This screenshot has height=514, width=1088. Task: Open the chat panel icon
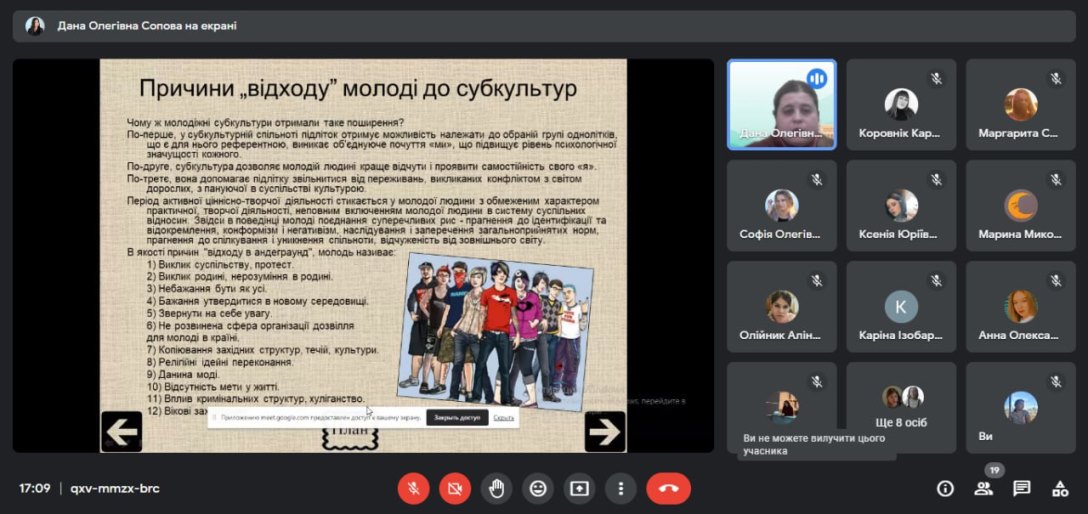click(1021, 488)
